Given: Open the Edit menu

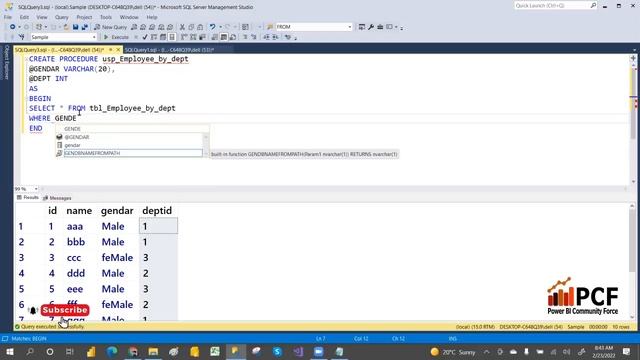Looking at the screenshot, I should point(24,17).
